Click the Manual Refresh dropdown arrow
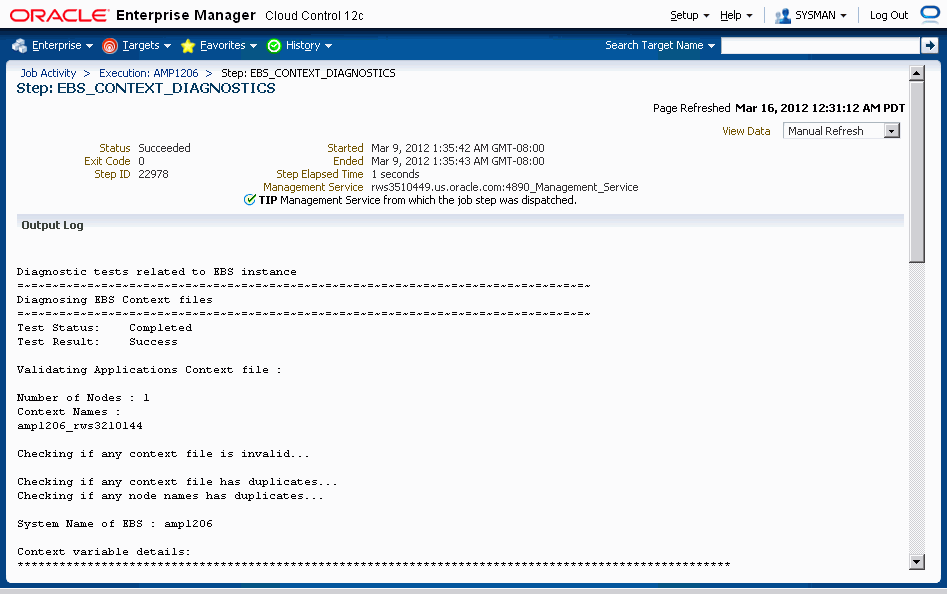 (x=892, y=131)
